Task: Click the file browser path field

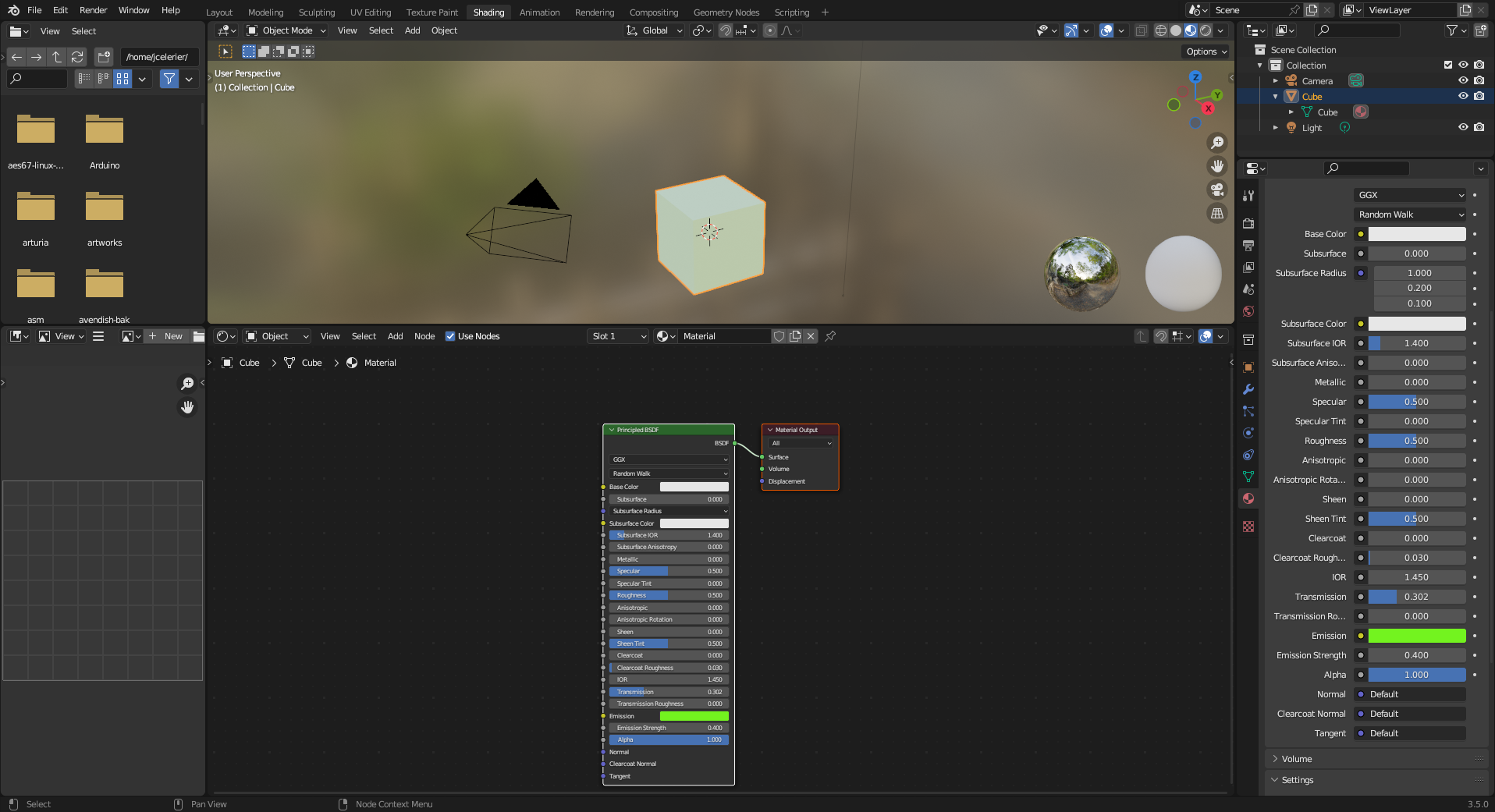Action: click(159, 57)
